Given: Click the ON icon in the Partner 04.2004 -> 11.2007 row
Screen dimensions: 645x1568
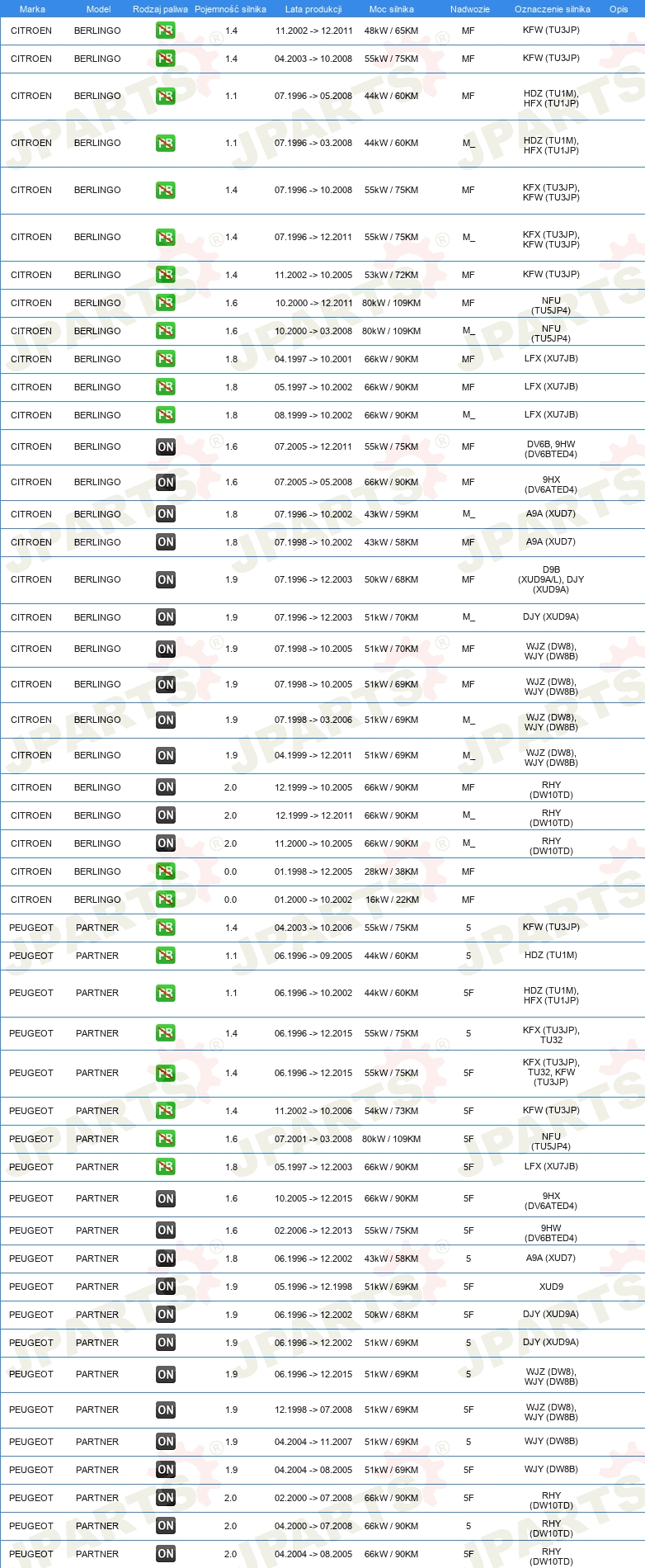Looking at the screenshot, I should 166,1442.
